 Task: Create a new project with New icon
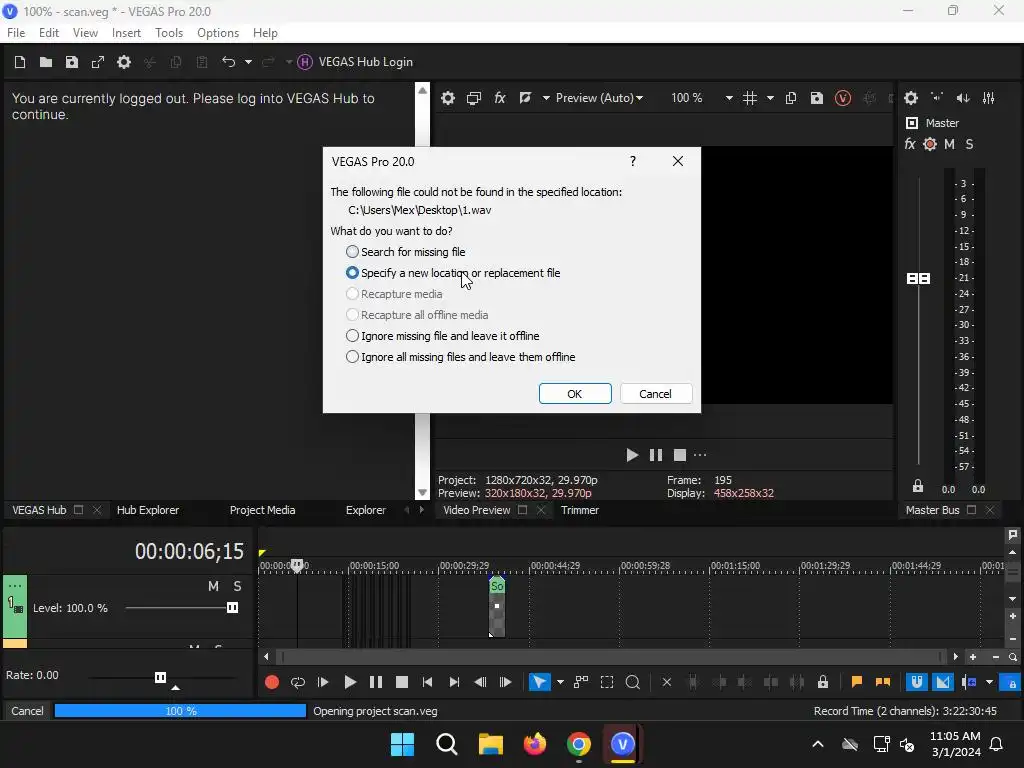point(20,62)
